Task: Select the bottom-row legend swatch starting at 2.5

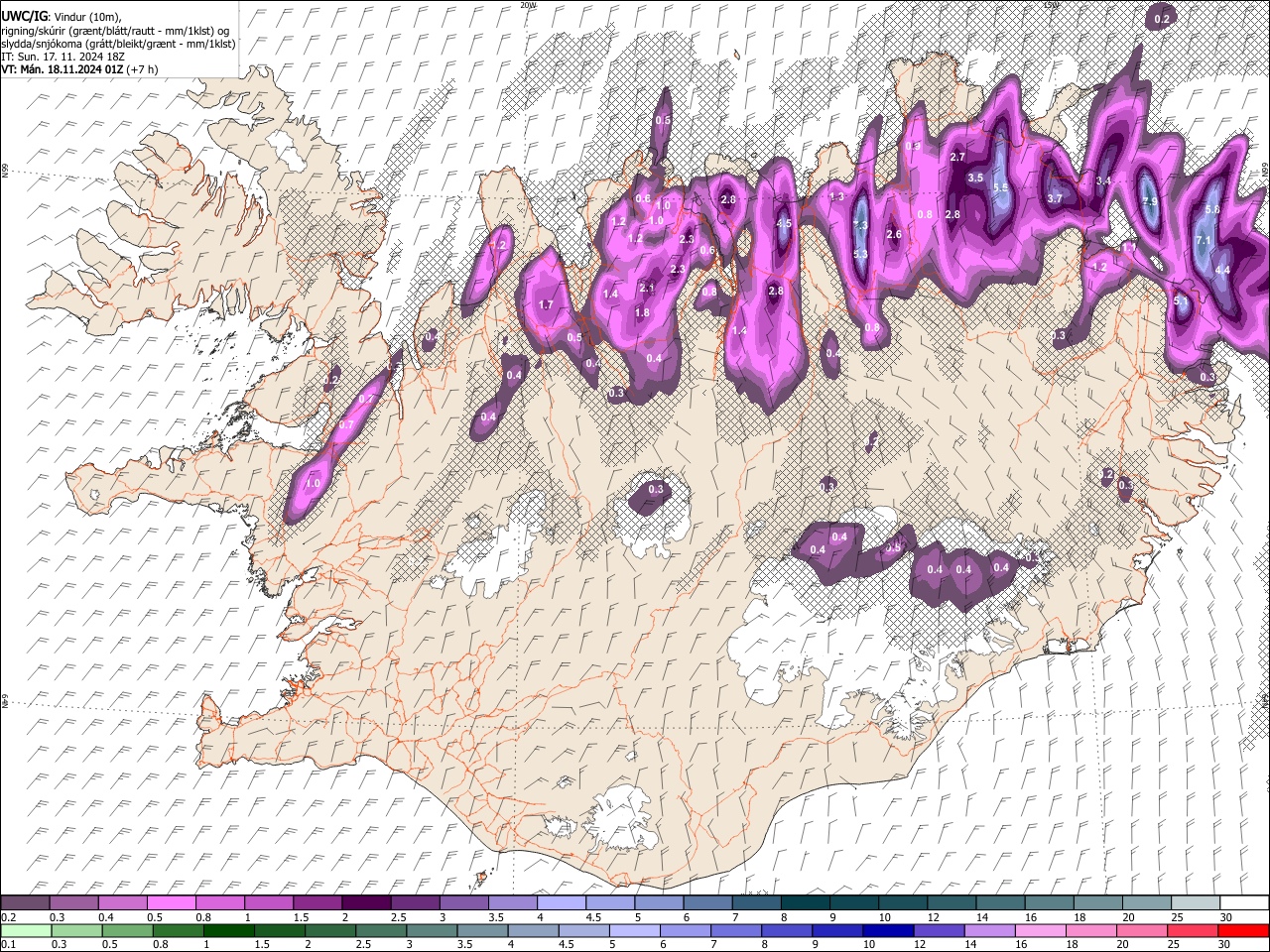Action: (x=382, y=930)
